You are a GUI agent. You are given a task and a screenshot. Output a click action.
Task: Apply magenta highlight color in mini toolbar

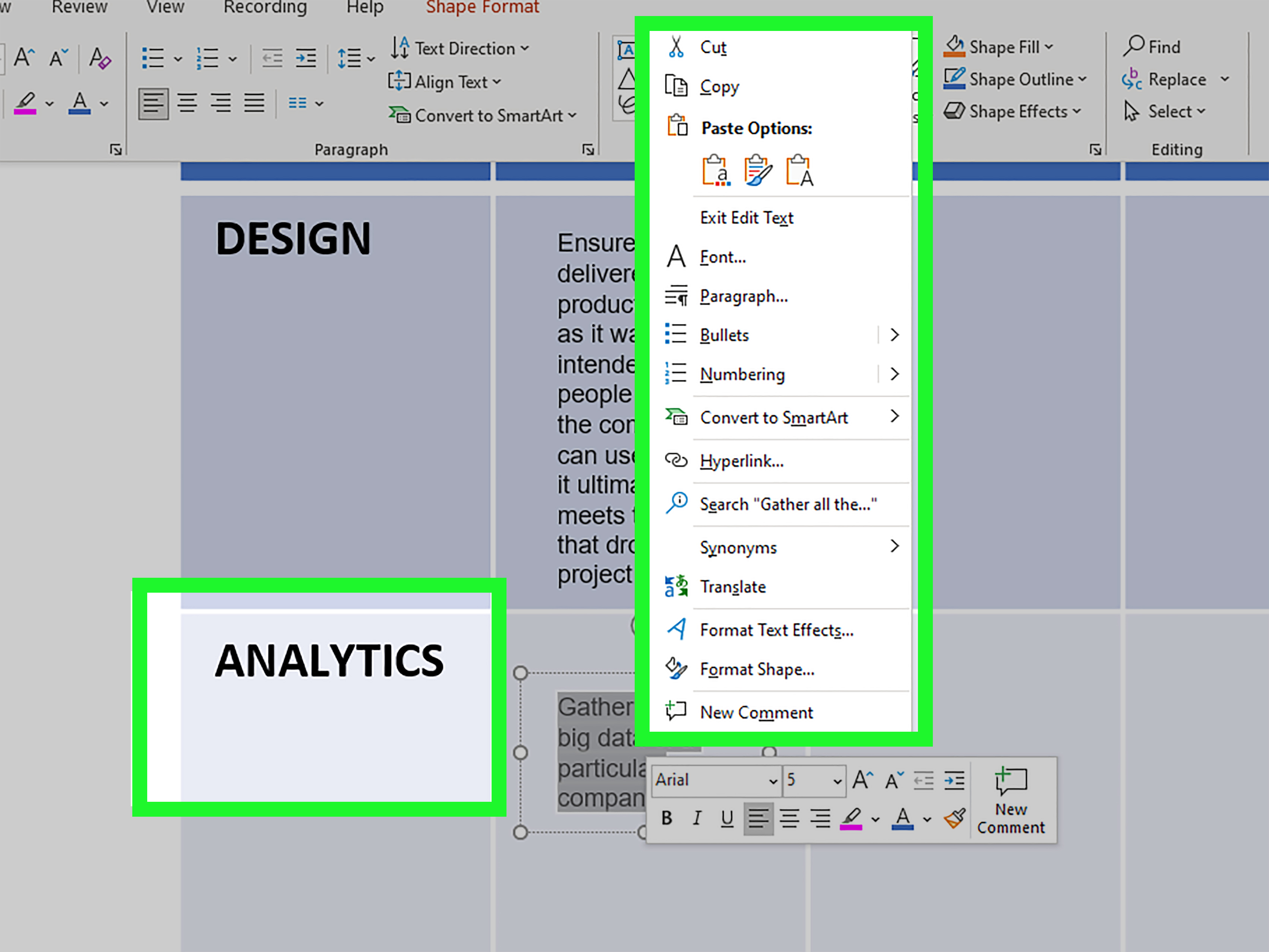pyautogui.click(x=851, y=818)
